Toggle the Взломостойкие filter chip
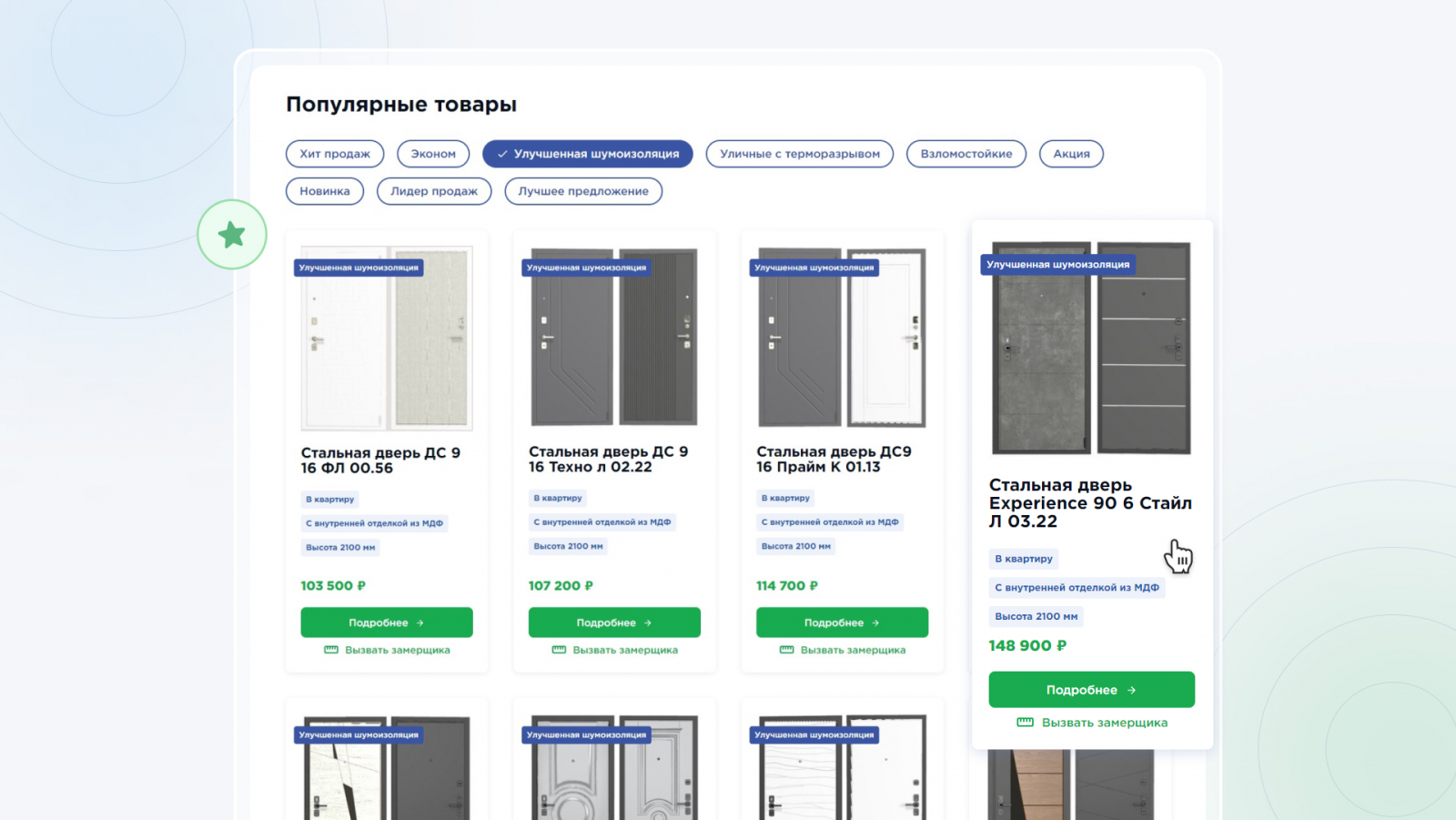The height and width of the screenshot is (820, 1456). pyautogui.click(x=966, y=154)
